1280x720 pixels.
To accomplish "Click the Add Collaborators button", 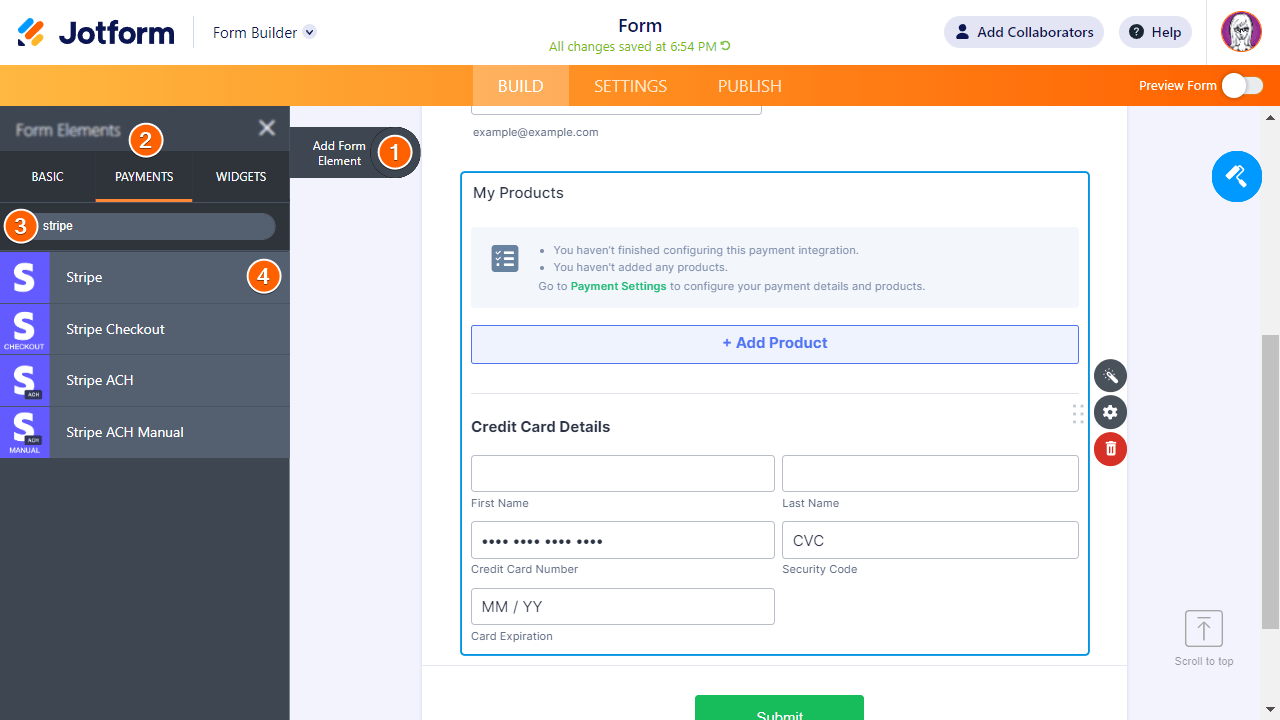I will pyautogui.click(x=1024, y=32).
